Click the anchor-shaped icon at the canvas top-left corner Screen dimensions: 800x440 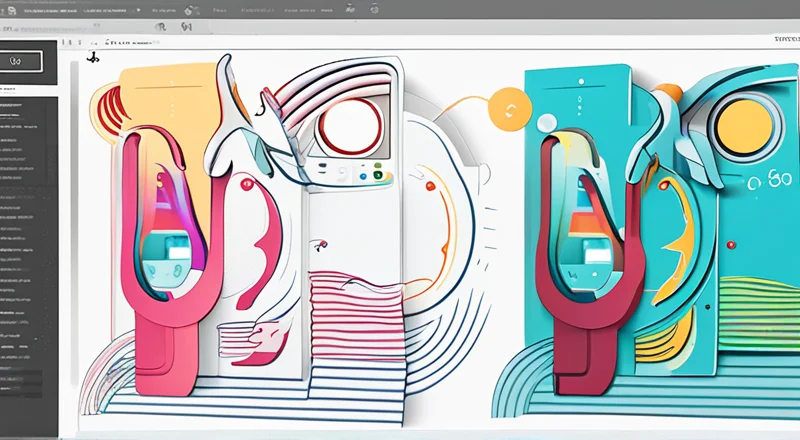click(x=93, y=59)
